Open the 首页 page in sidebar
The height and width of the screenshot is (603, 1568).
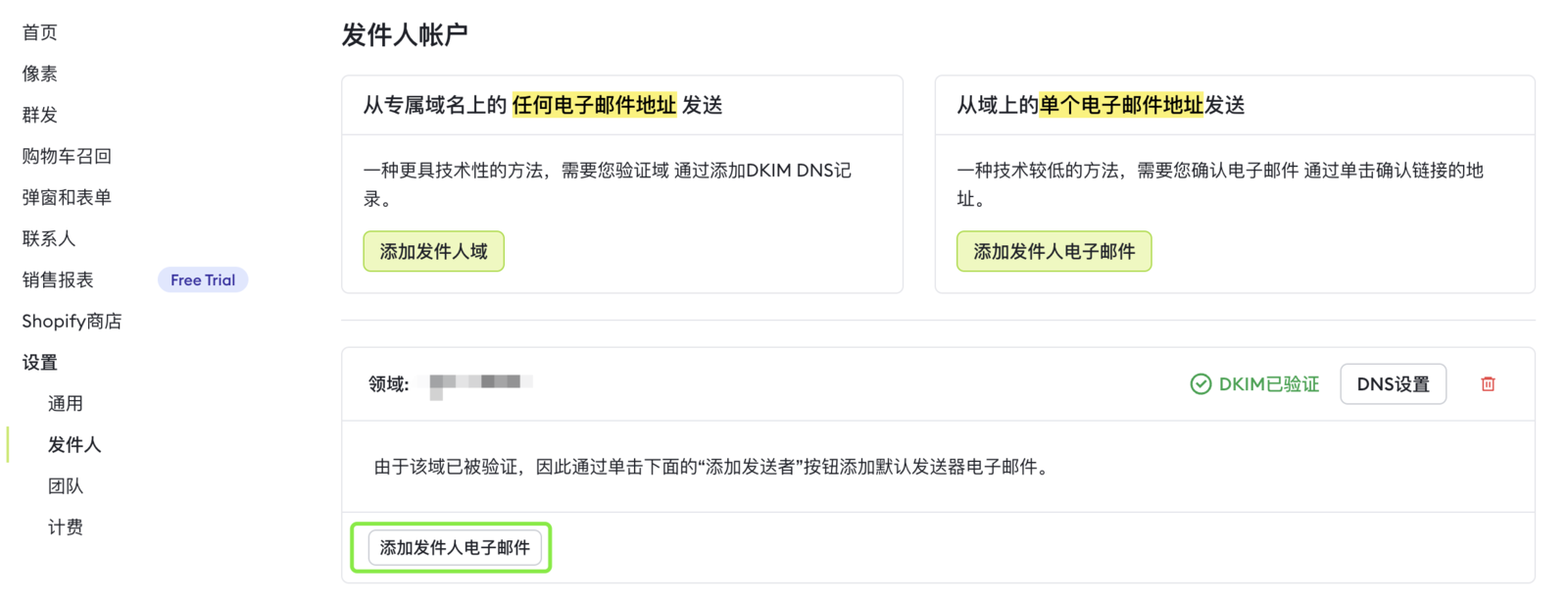click(40, 32)
